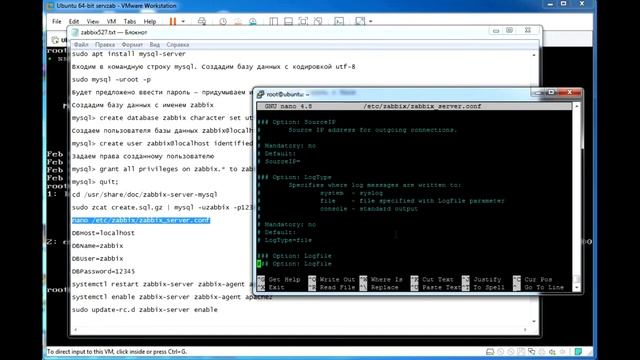
Task: Open the VMware View menu
Action: pyautogui.click(x=93, y=21)
